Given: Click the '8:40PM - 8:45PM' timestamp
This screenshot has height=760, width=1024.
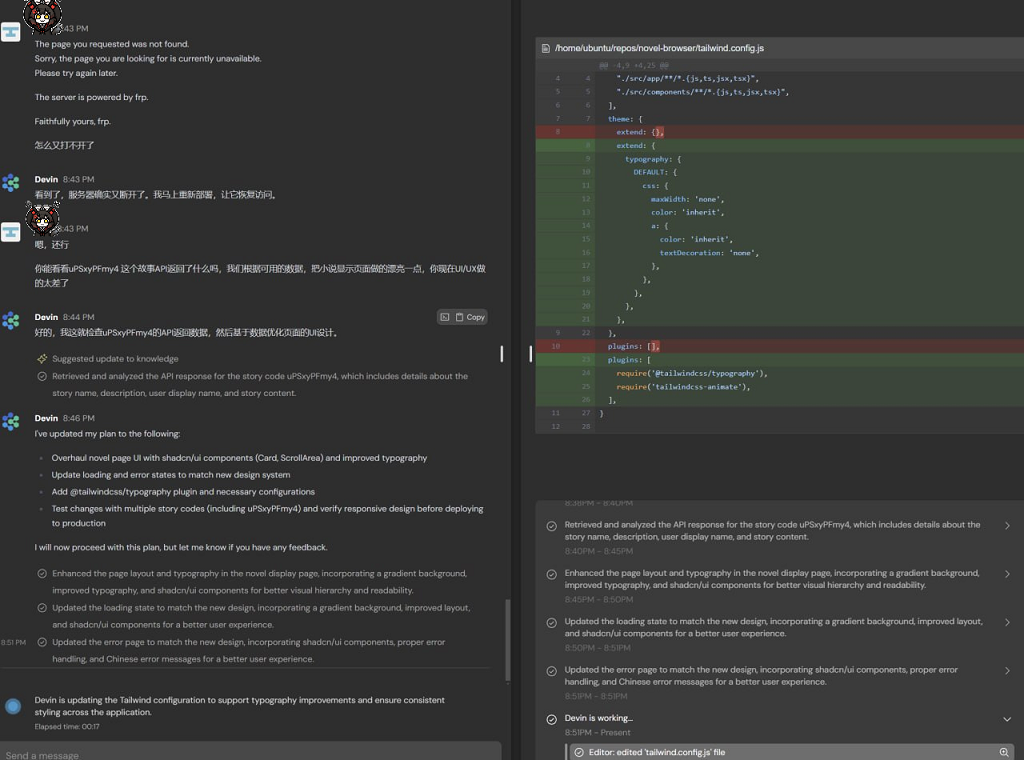Looking at the screenshot, I should [599, 551].
